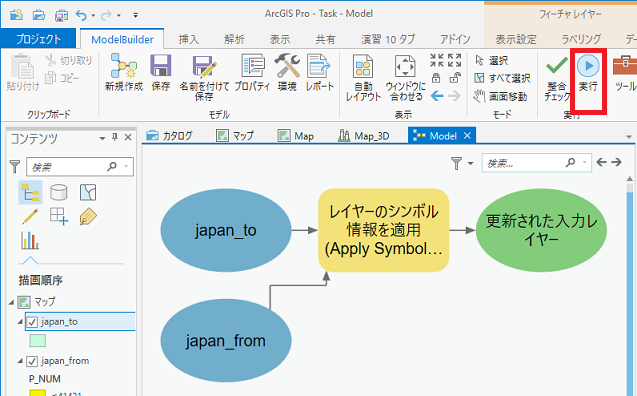This screenshot has width=637, height=396.
Task: List by data source cylinder icon
Action: 58,192
